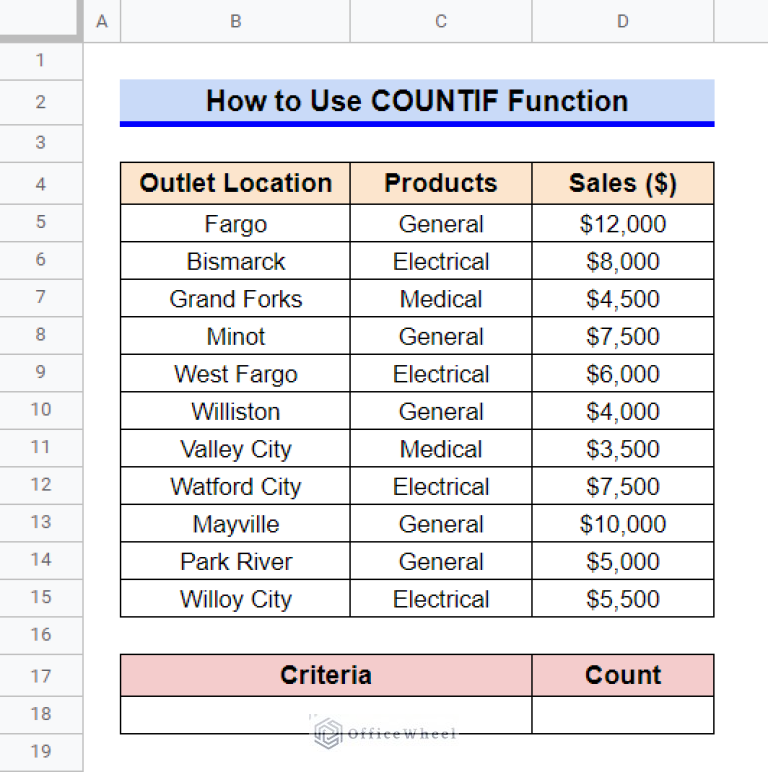Select column B header
768x772 pixels.
coord(235,21)
